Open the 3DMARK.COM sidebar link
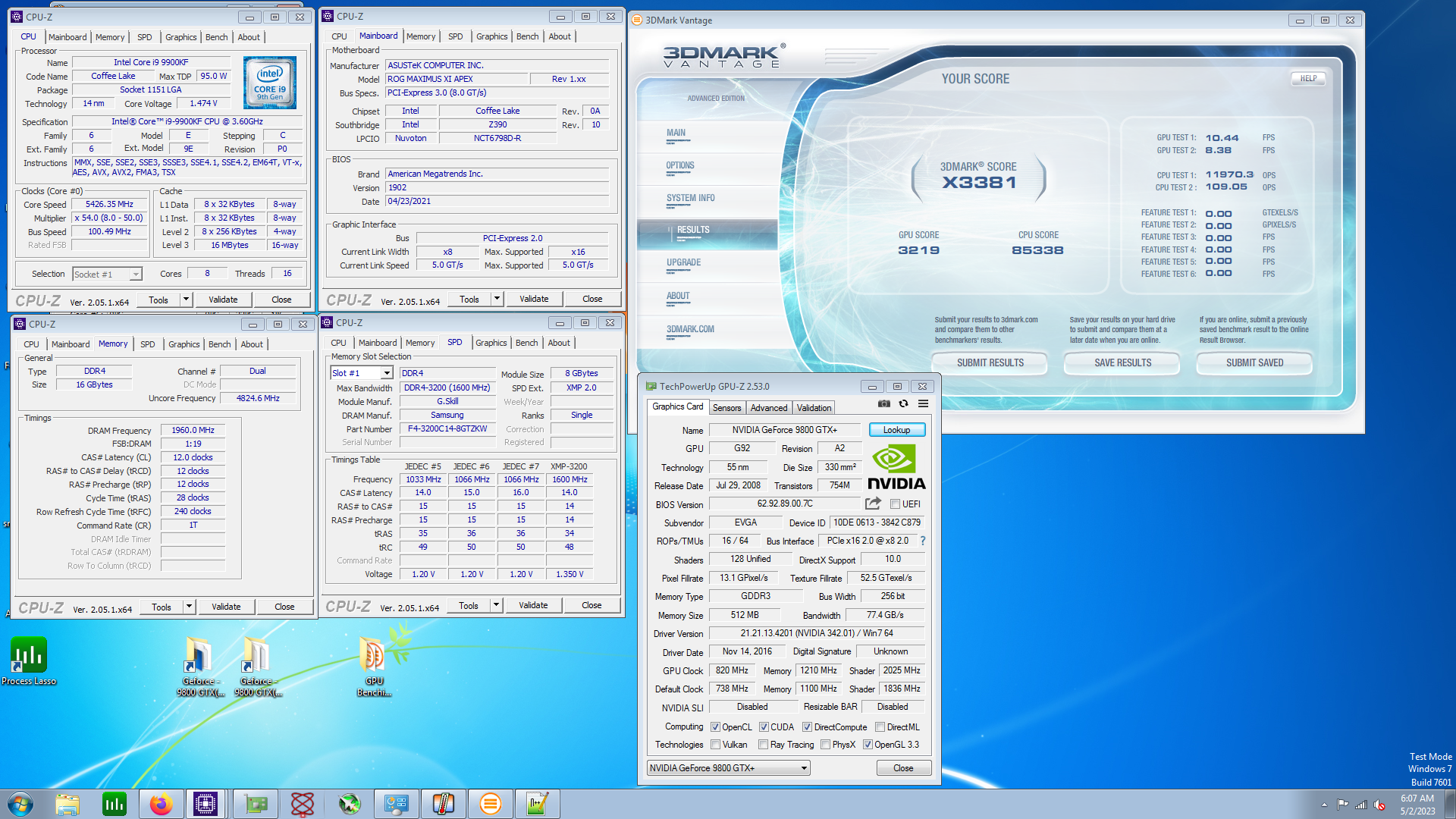 point(690,330)
